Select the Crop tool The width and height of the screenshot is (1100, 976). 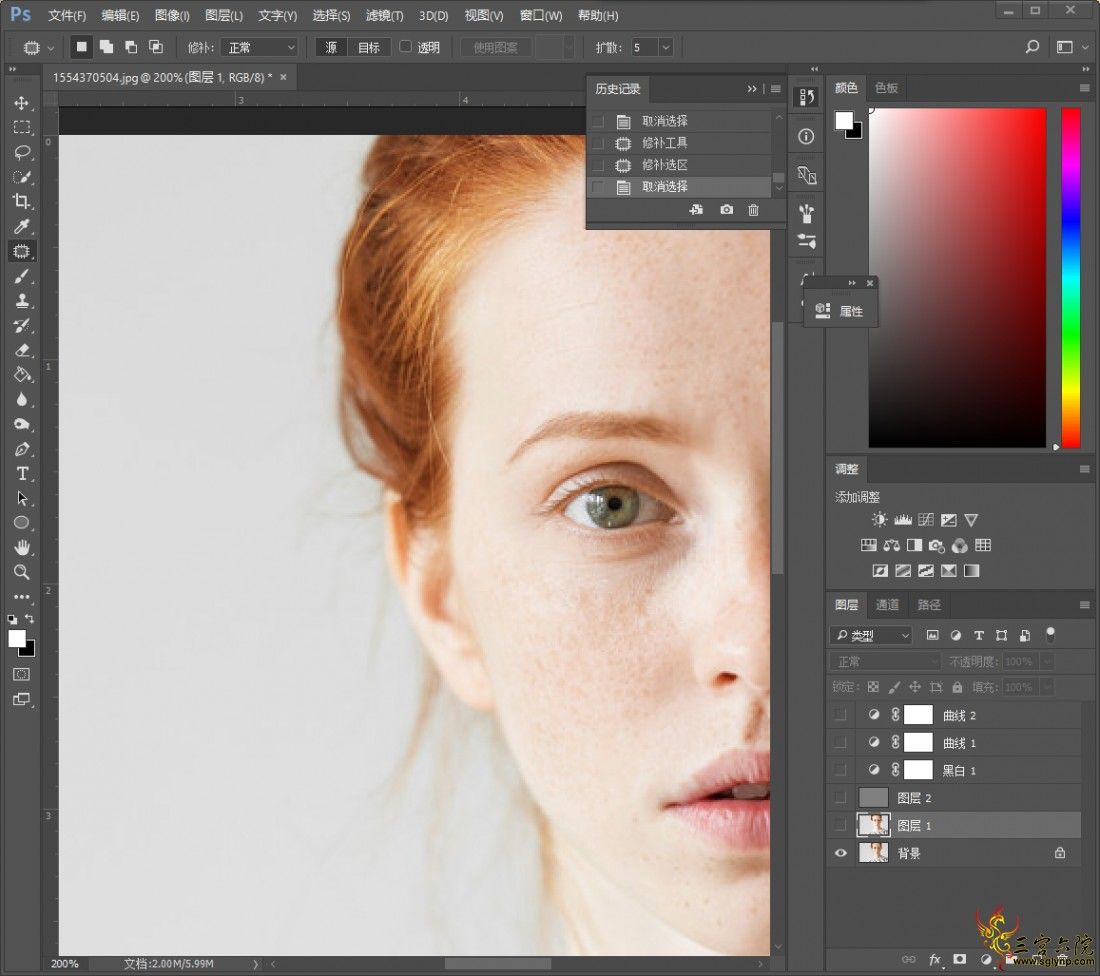click(x=22, y=201)
